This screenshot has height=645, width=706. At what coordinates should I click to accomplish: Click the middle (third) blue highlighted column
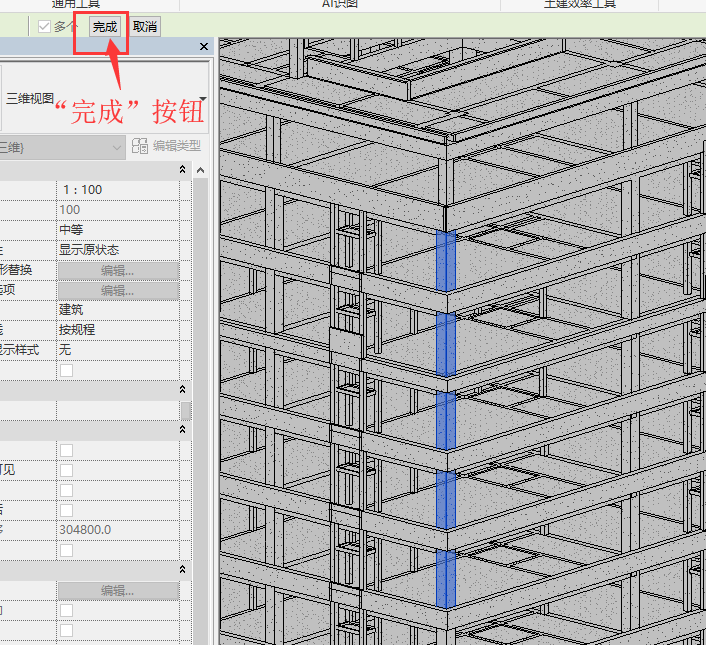446,420
